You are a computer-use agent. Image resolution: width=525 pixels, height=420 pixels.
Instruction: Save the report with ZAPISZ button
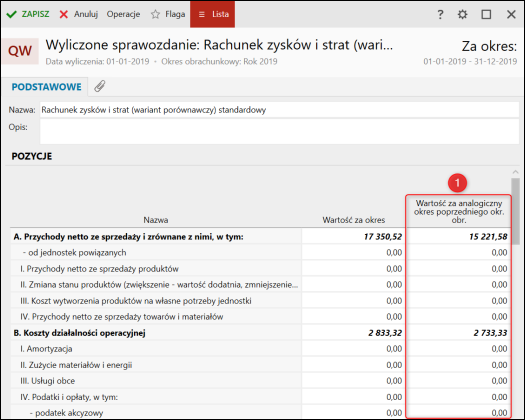click(x=28, y=14)
